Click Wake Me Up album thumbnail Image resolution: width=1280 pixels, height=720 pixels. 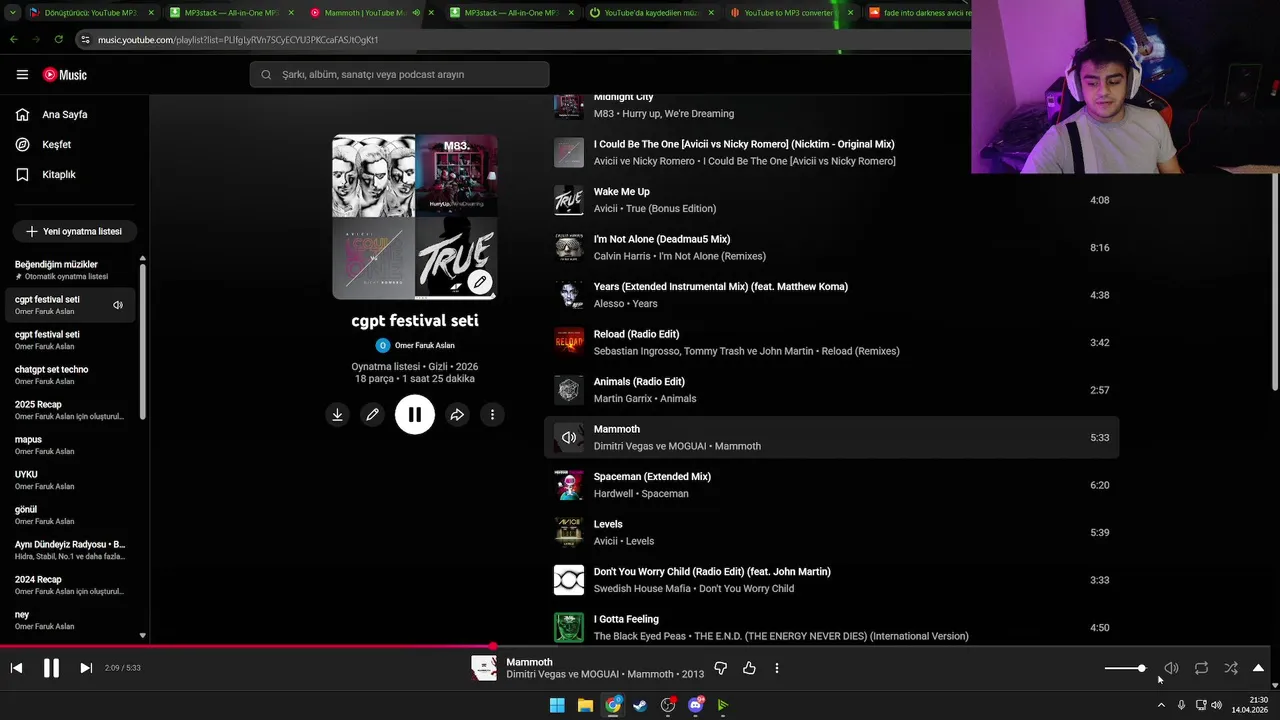(x=569, y=200)
